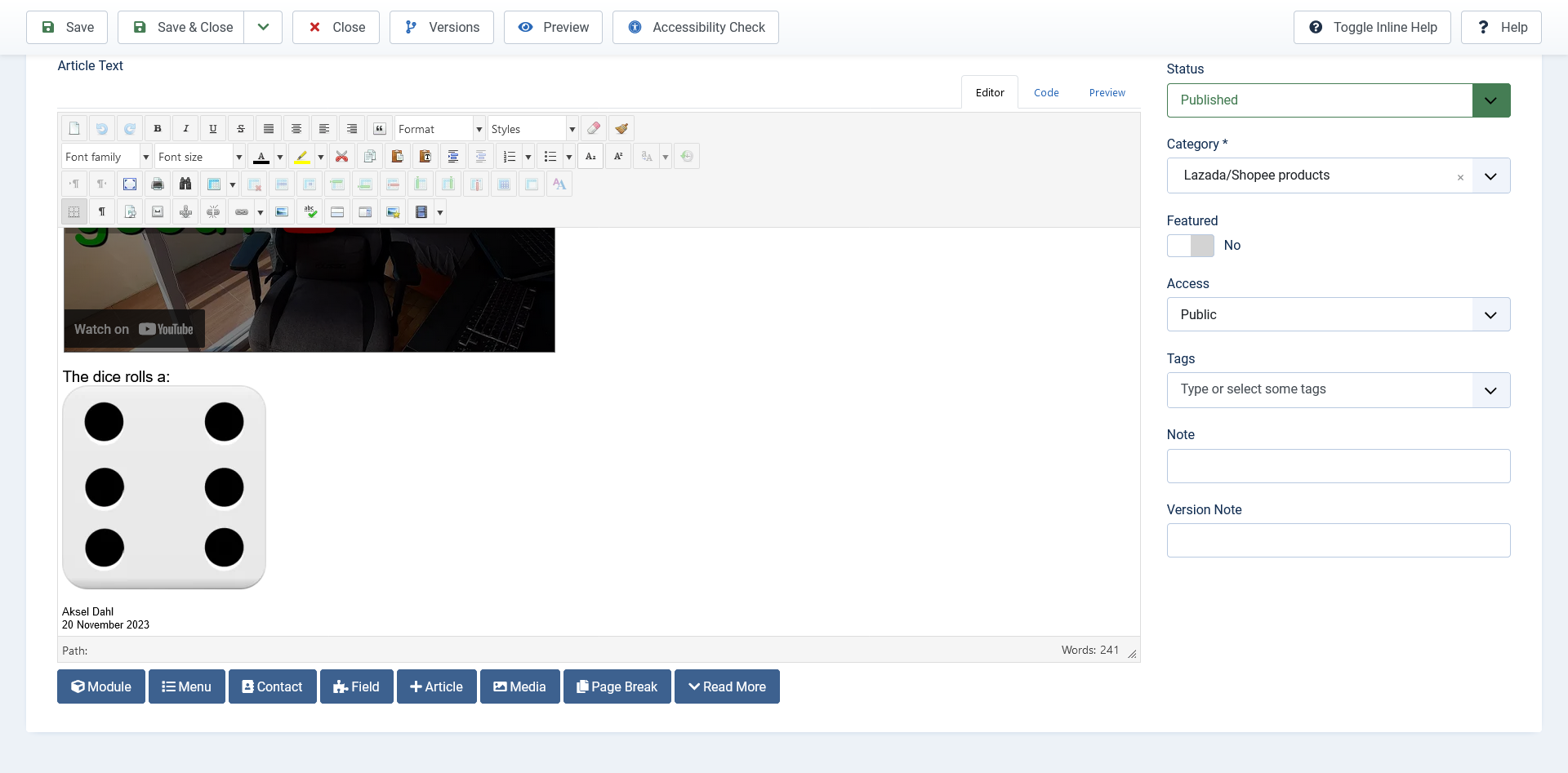
Task: Run the spellcheck abc icon
Action: 310,212
